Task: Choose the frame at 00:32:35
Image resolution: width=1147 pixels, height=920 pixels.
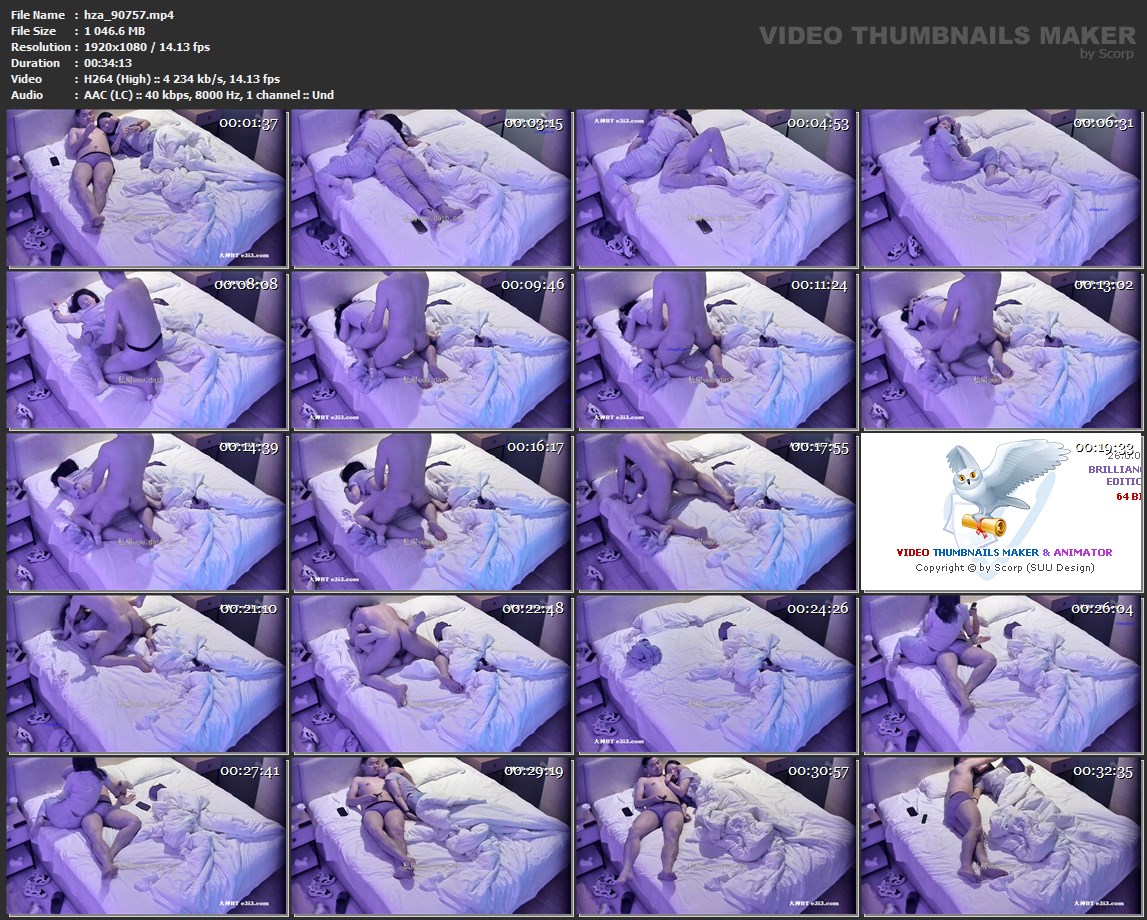Action: [1001, 836]
